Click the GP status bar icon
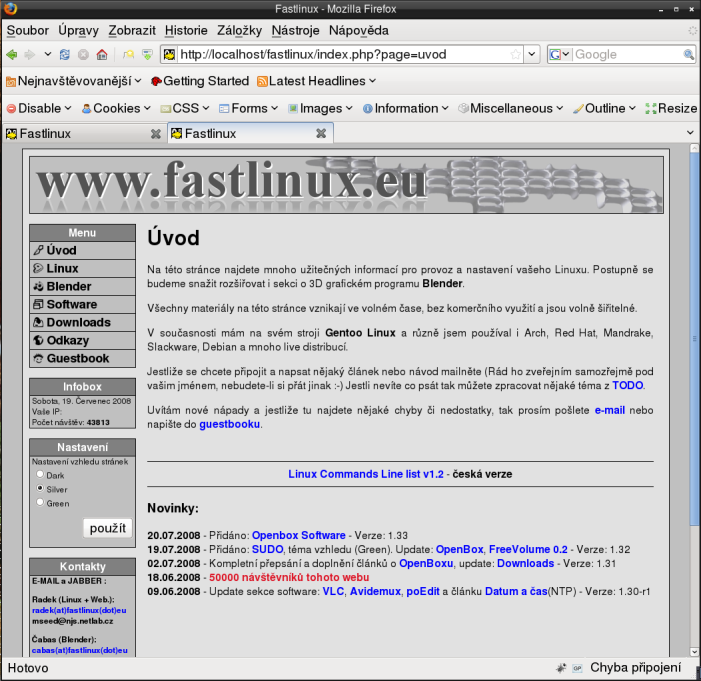 [x=577, y=668]
